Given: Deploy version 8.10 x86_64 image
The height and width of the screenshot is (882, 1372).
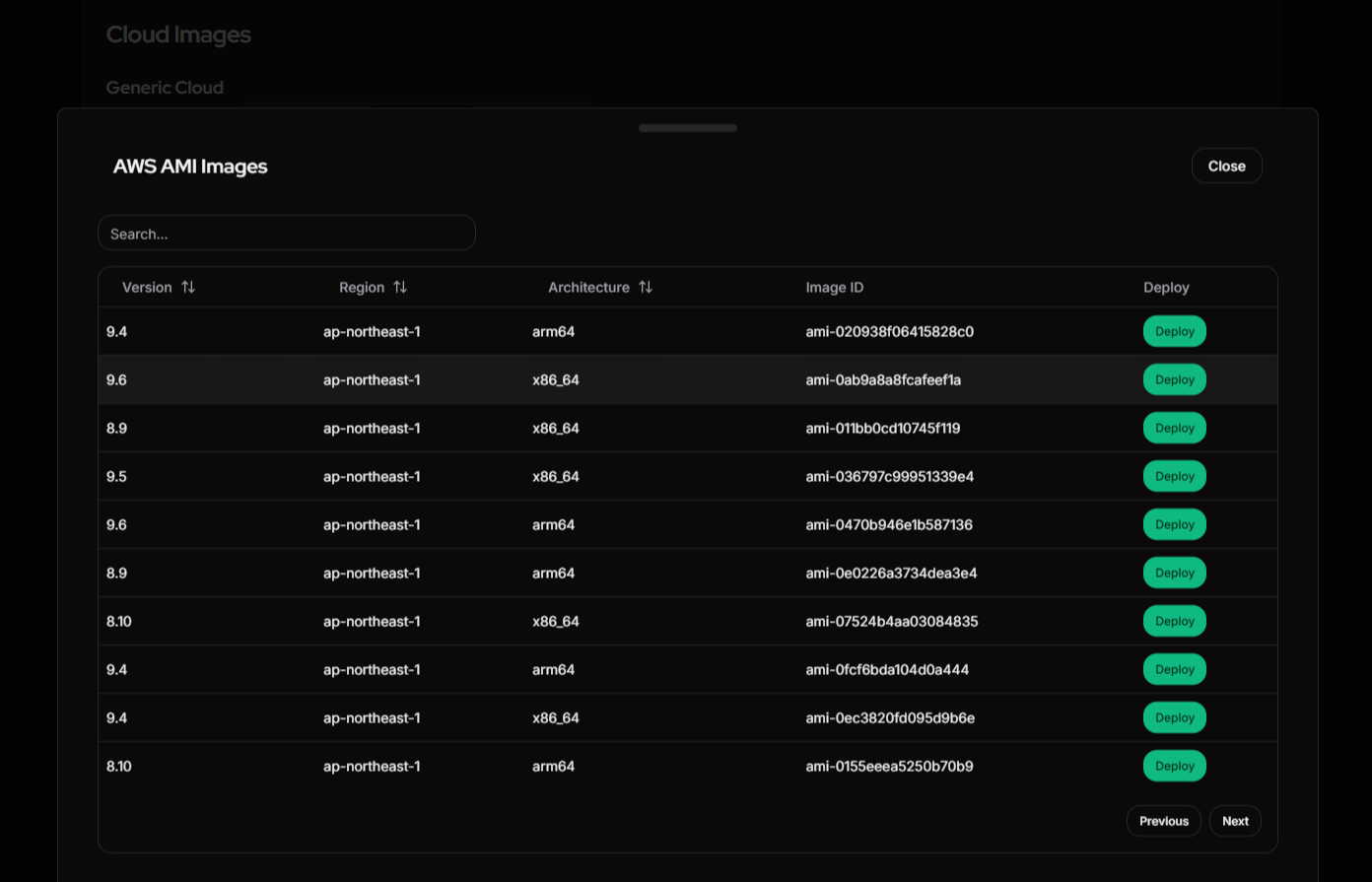Looking at the screenshot, I should (1174, 622).
